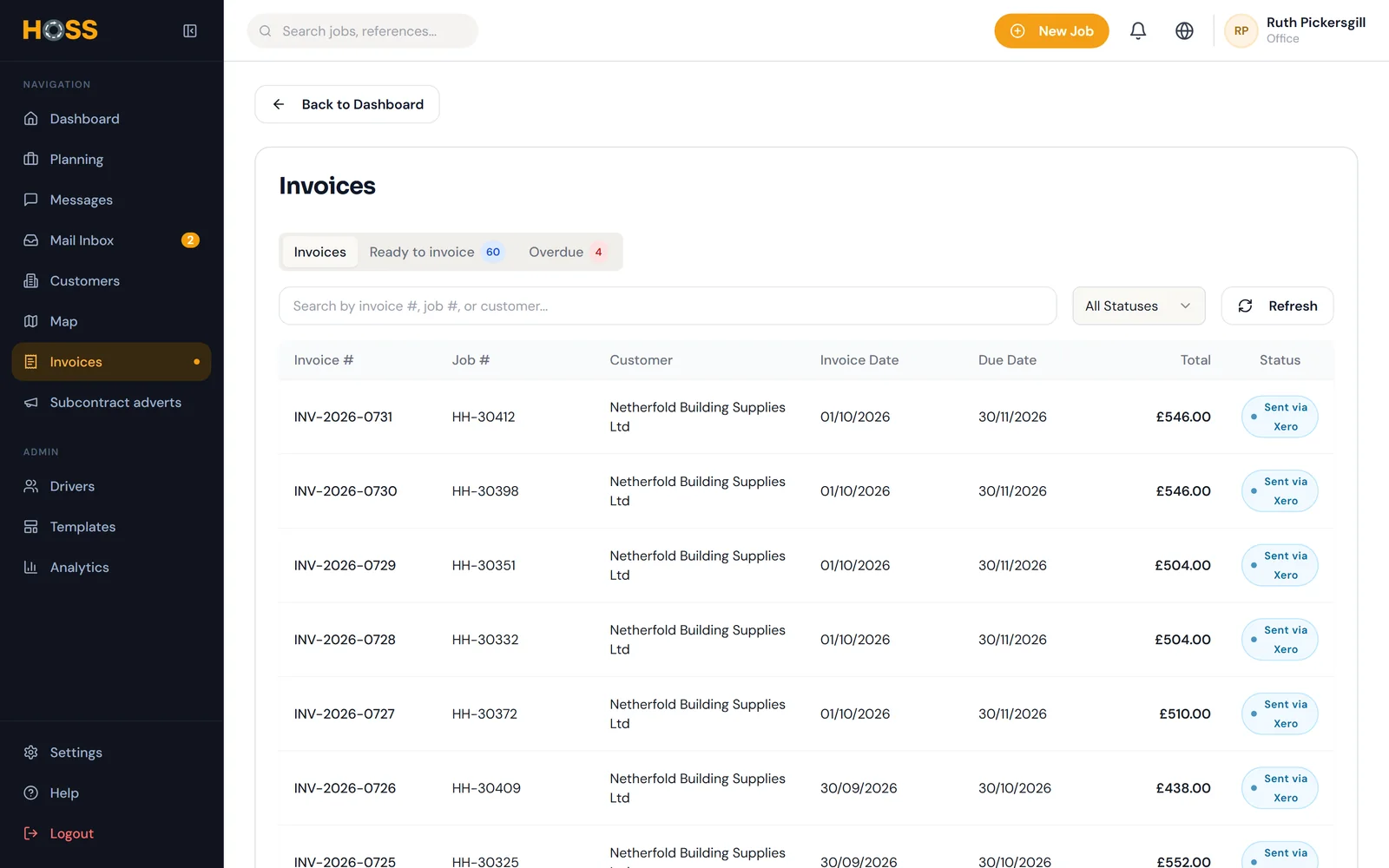Click the HOSS logo

click(60, 30)
